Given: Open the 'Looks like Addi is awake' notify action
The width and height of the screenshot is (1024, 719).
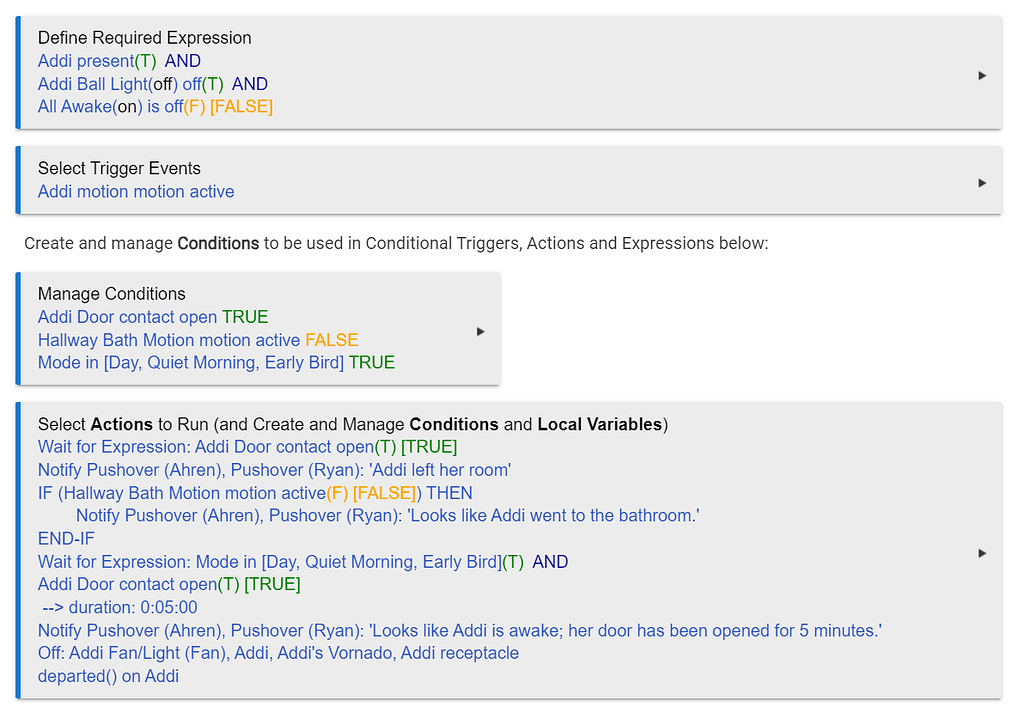Looking at the screenshot, I should [x=460, y=631].
